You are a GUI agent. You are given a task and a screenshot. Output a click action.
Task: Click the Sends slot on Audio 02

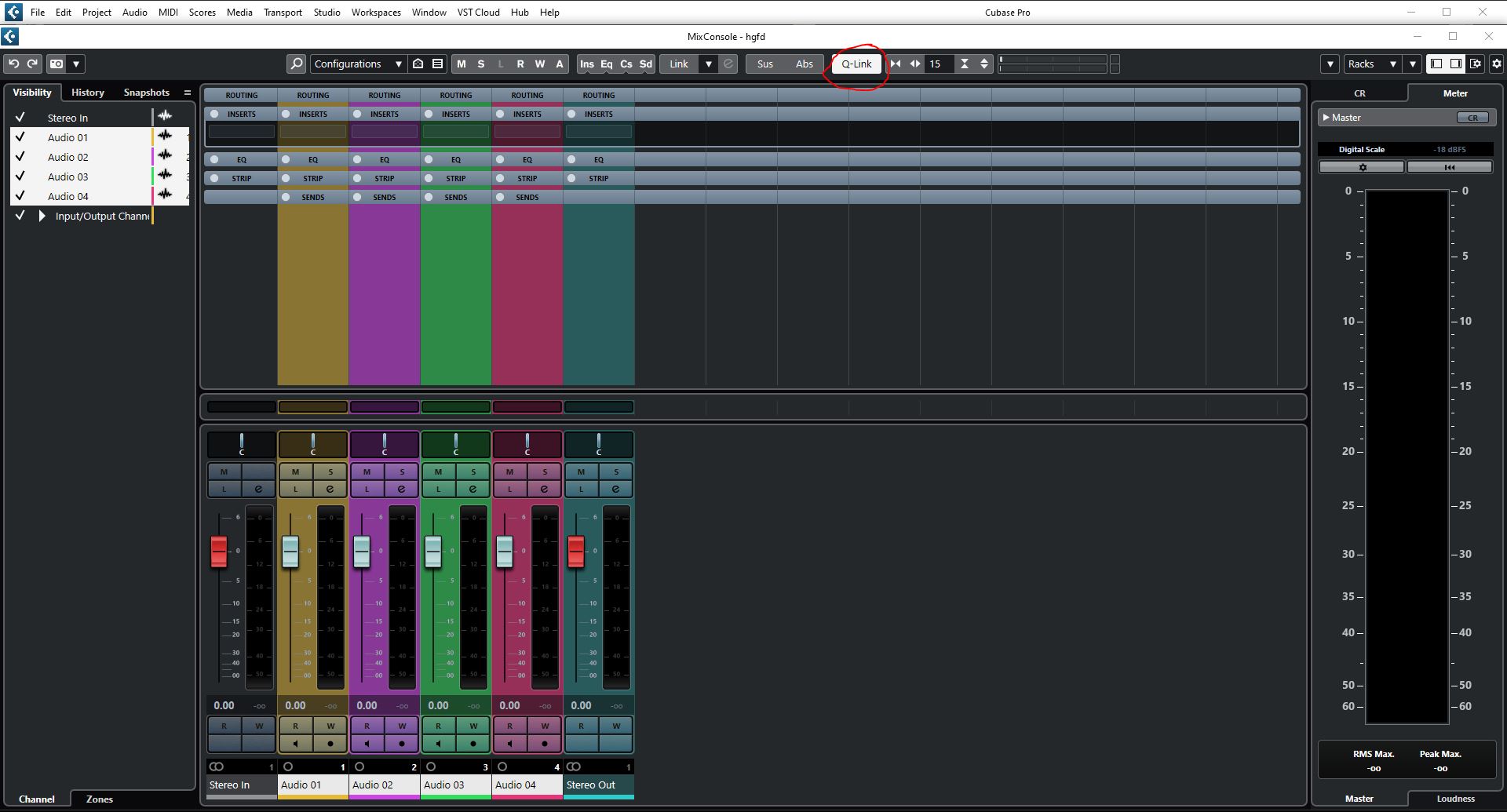[385, 197]
